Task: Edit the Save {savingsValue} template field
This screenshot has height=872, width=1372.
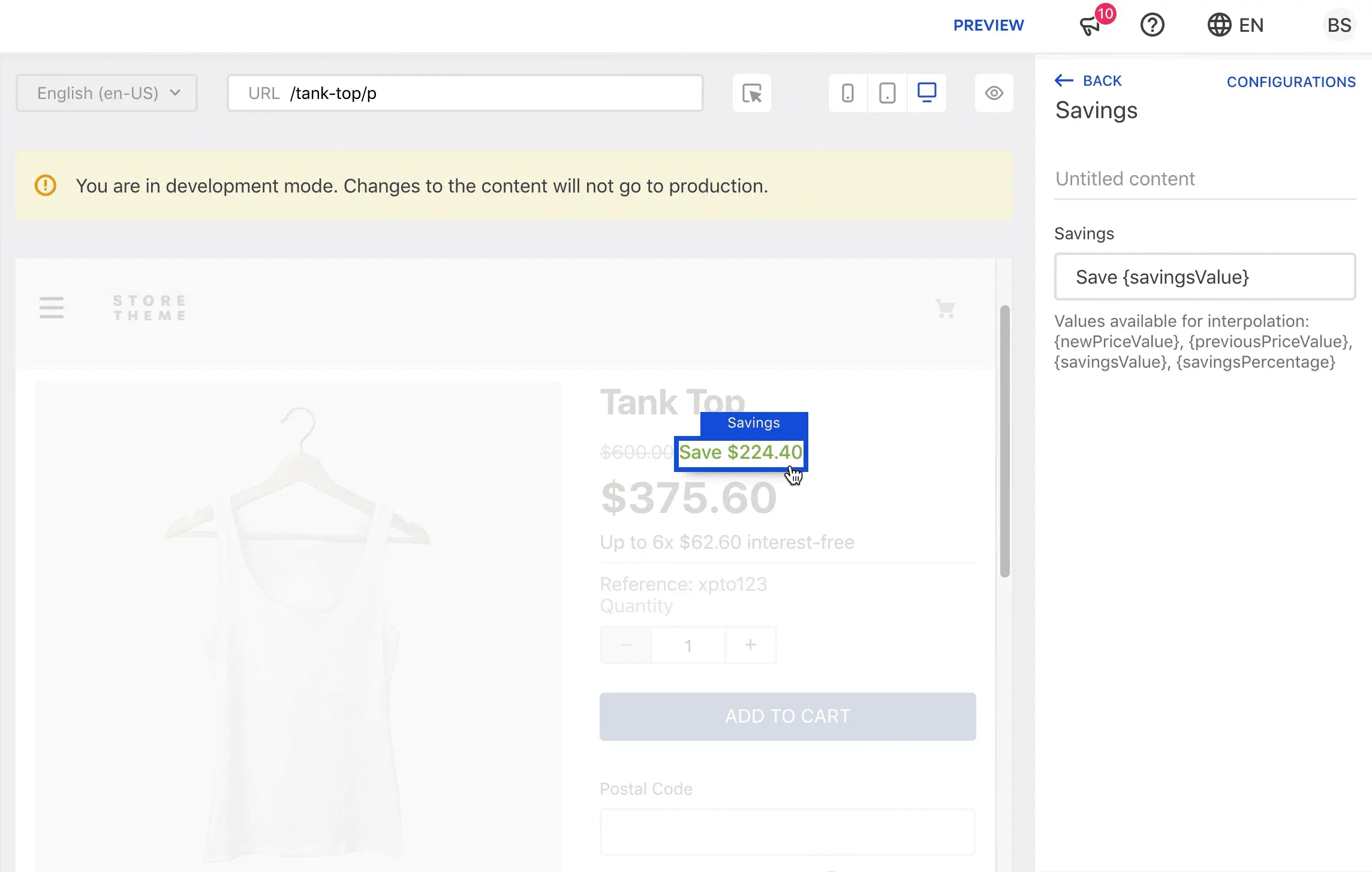Action: [1205, 277]
